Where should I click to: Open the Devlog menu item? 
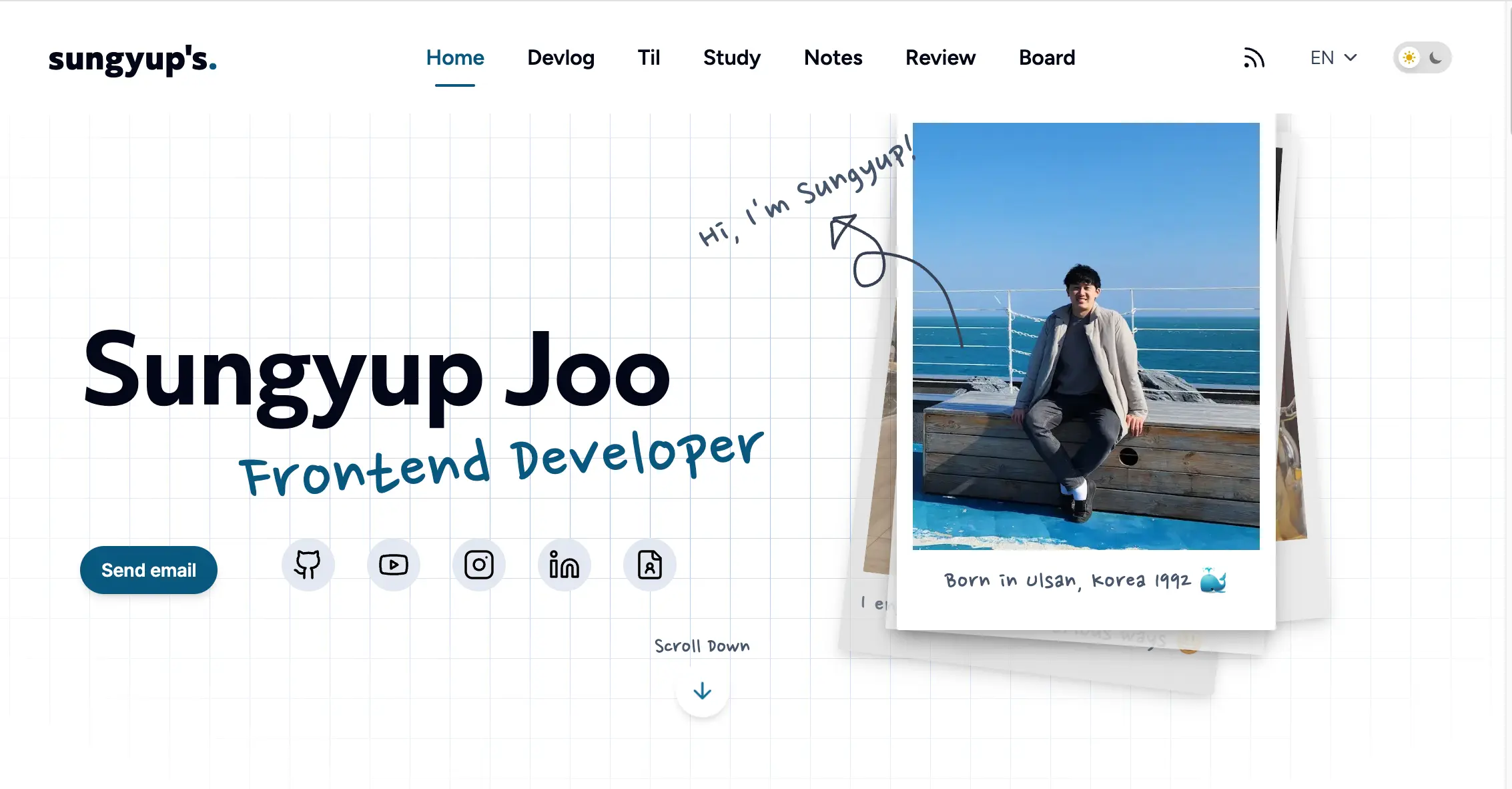[x=560, y=58]
